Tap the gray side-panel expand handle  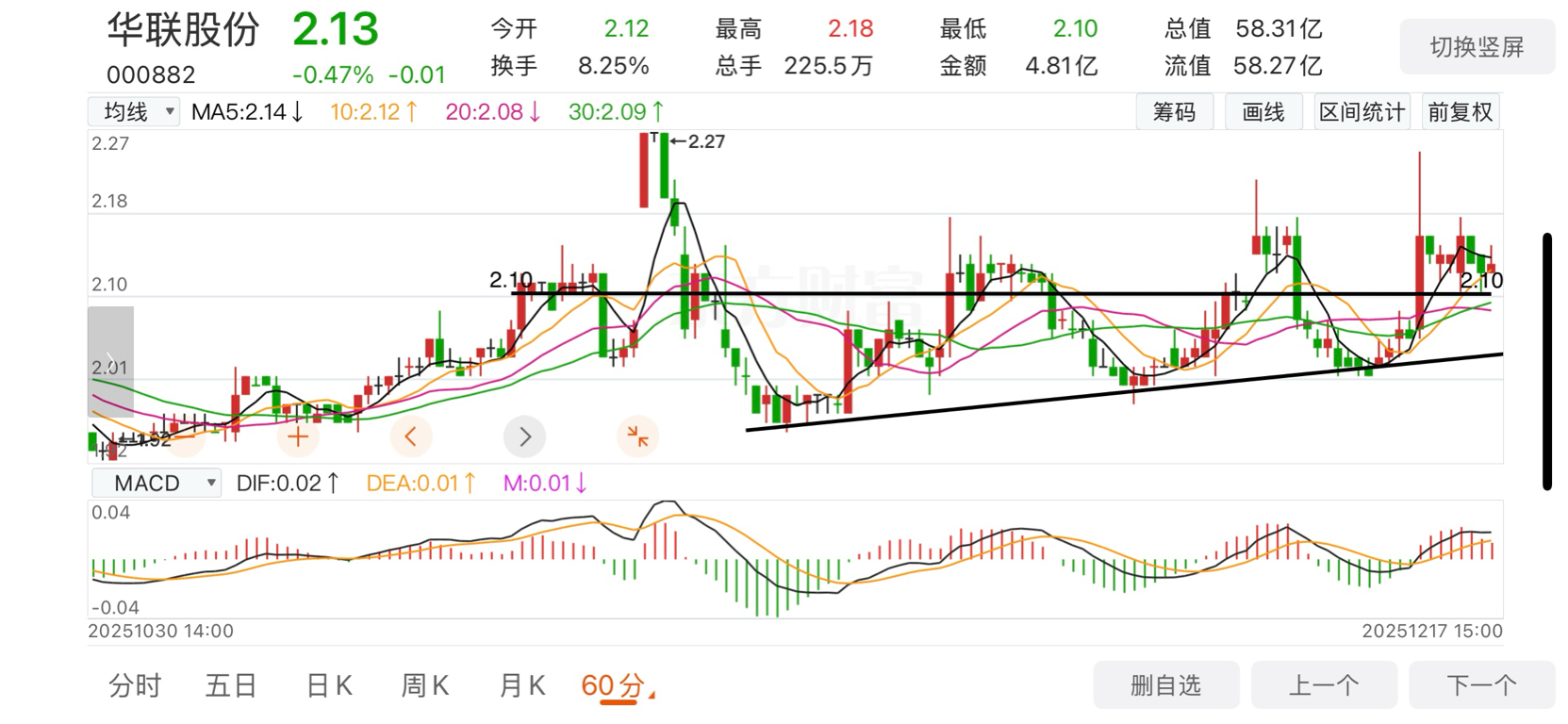110,362
